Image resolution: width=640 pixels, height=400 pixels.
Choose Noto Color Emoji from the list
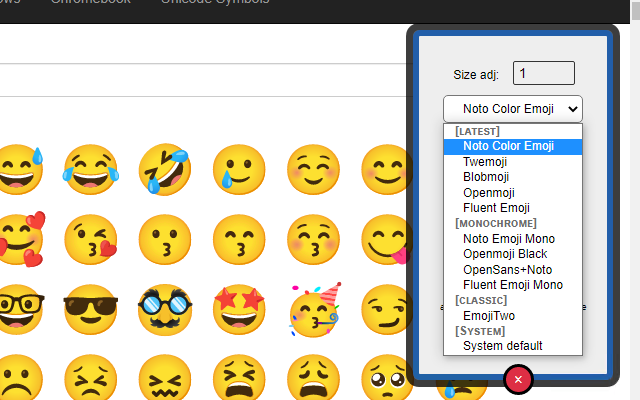pos(513,146)
